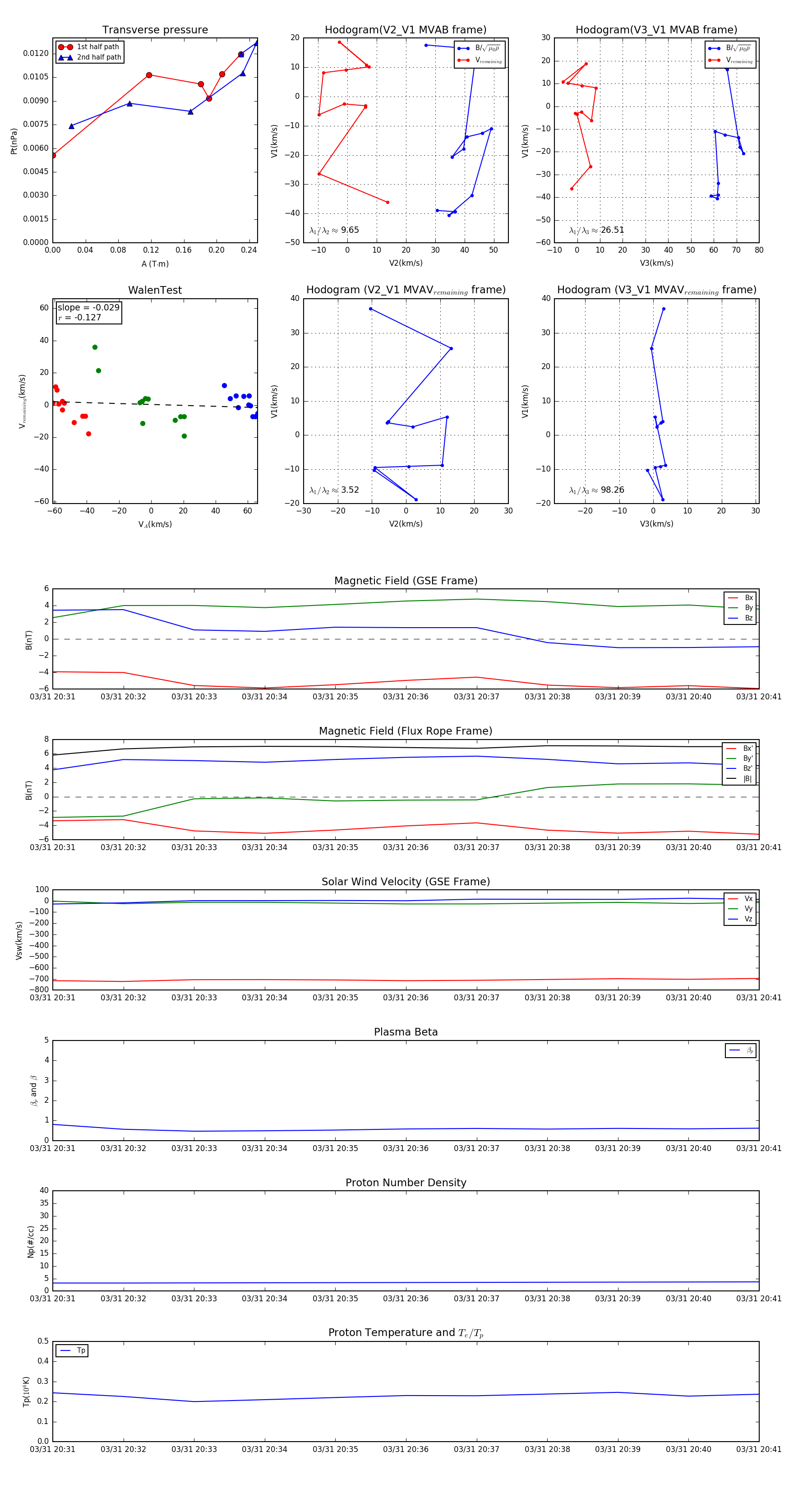Image resolution: width=812 pixels, height=1489 pixels.
Task: Click Bx' legend entry in flux rope plot
Action: coord(739,748)
